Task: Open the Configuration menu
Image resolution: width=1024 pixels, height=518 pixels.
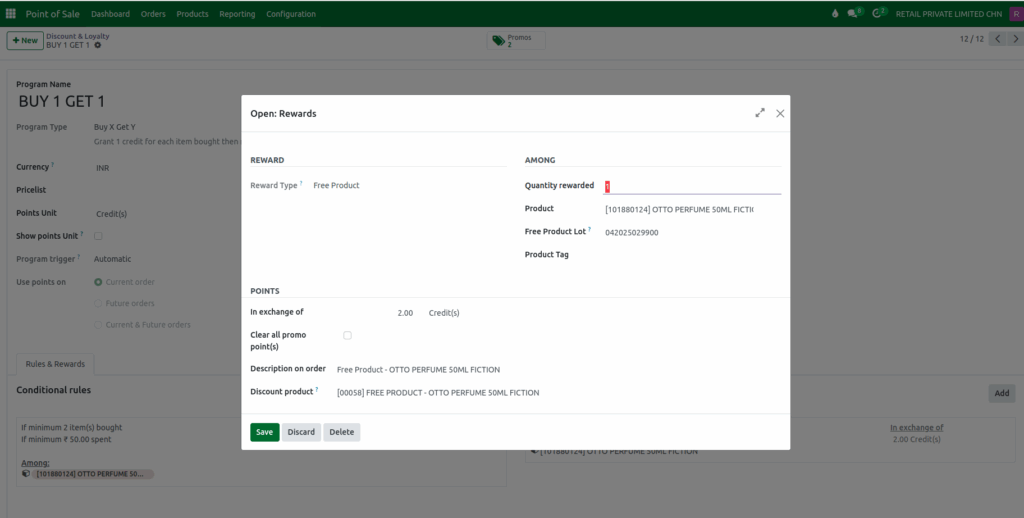Action: point(291,14)
